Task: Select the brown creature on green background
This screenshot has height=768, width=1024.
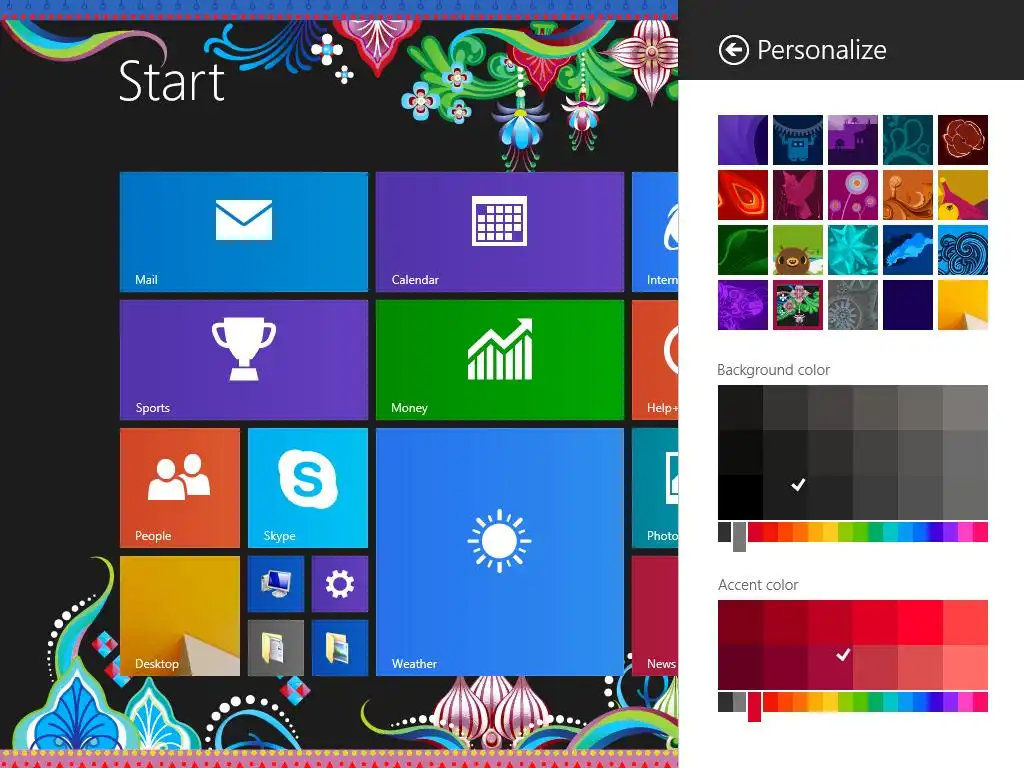Action: [x=798, y=250]
